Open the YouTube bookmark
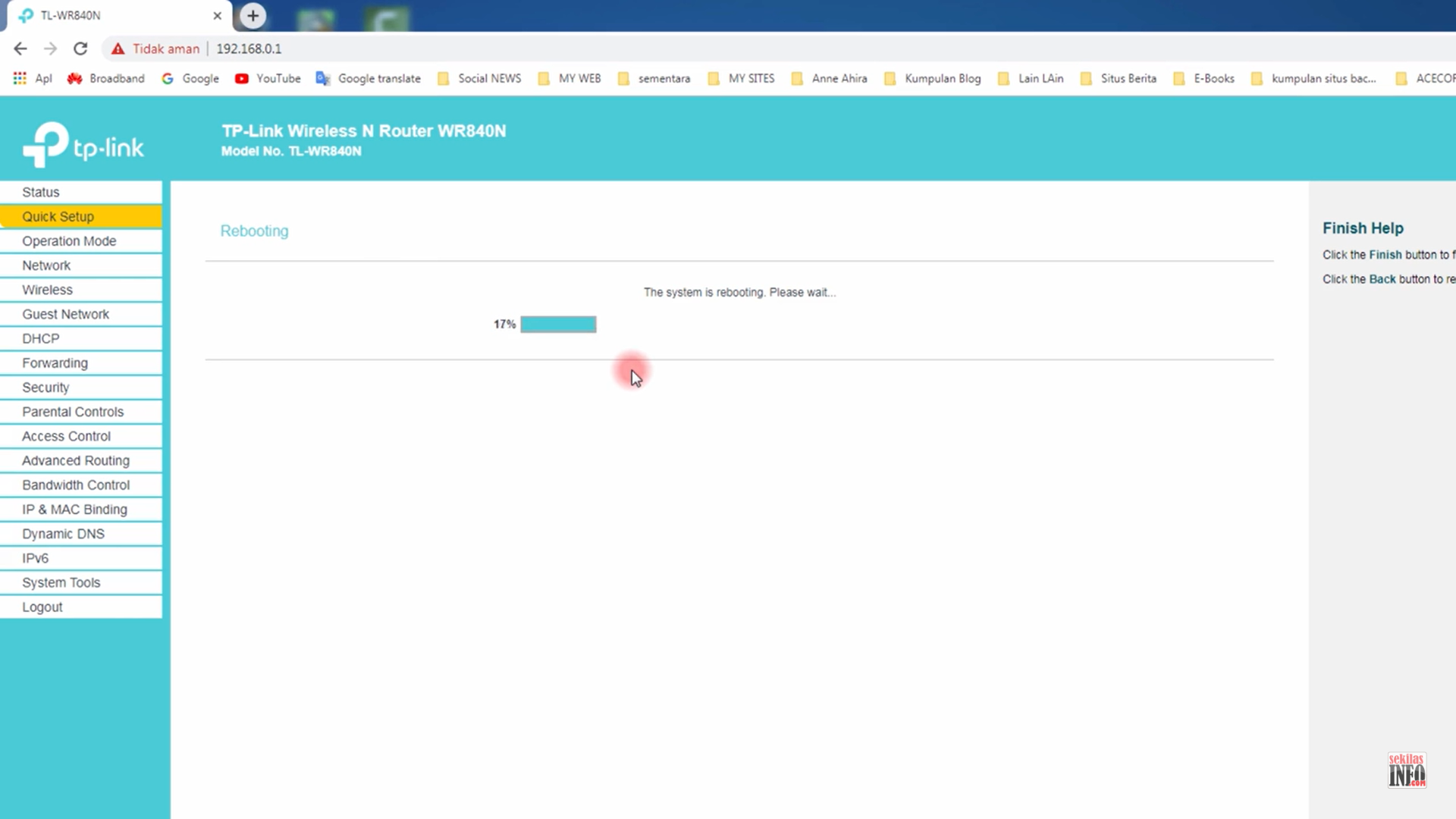Viewport: 1456px width, 819px height. coord(268,78)
